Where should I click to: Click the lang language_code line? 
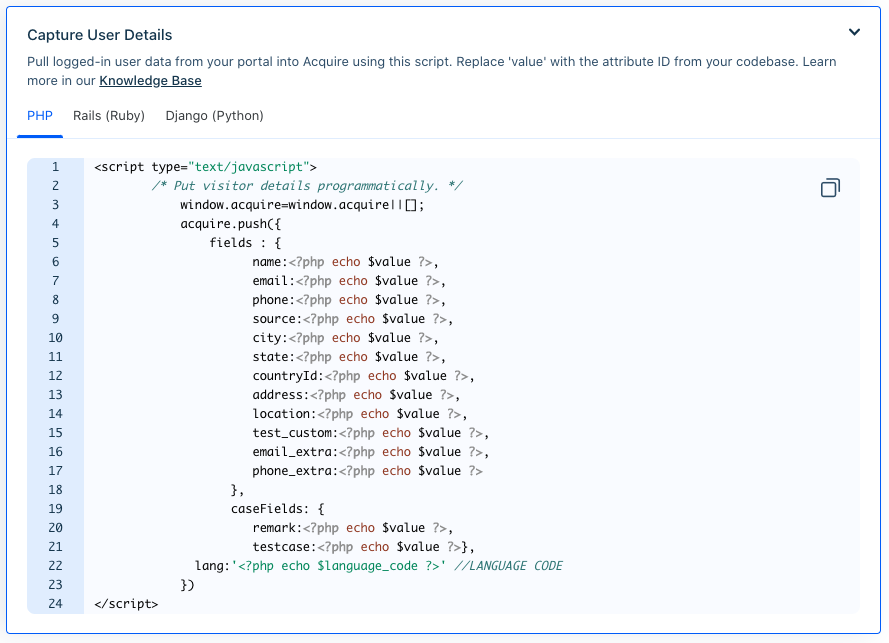(x=379, y=565)
